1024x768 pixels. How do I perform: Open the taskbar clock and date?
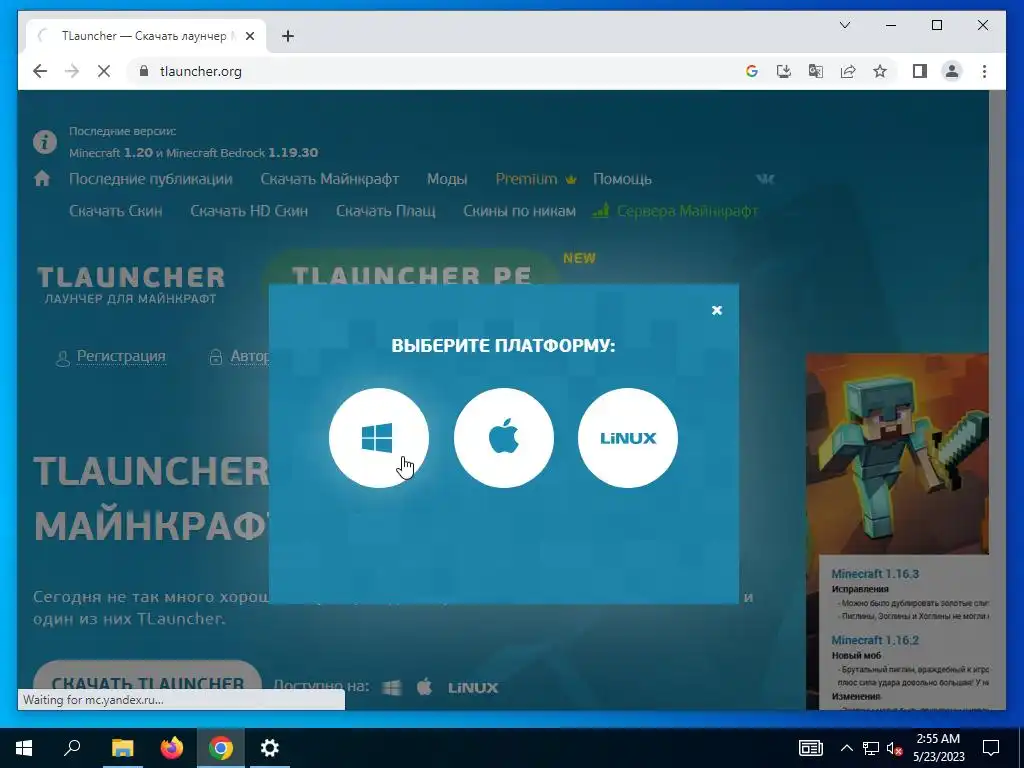pos(938,748)
